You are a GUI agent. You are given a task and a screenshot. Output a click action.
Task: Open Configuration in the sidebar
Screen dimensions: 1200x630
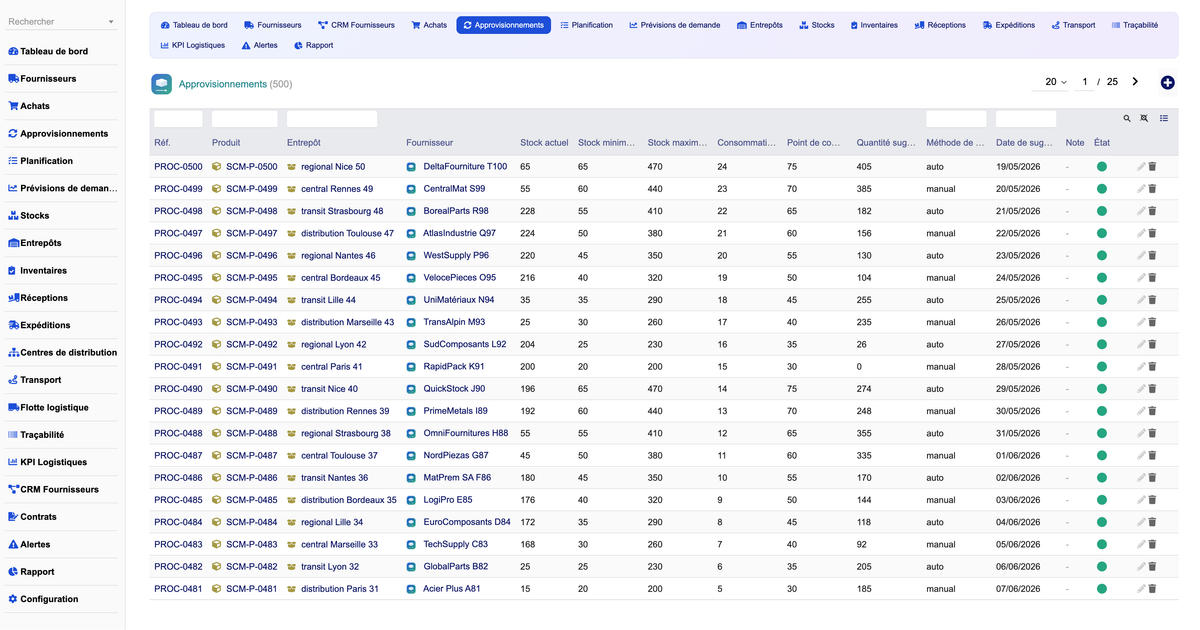pyautogui.click(x=49, y=599)
